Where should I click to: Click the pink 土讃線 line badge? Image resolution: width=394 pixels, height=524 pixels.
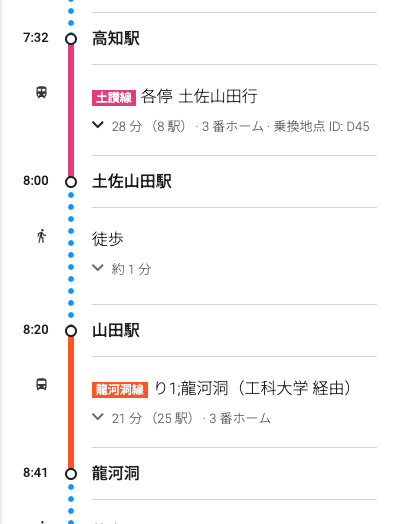point(114,98)
